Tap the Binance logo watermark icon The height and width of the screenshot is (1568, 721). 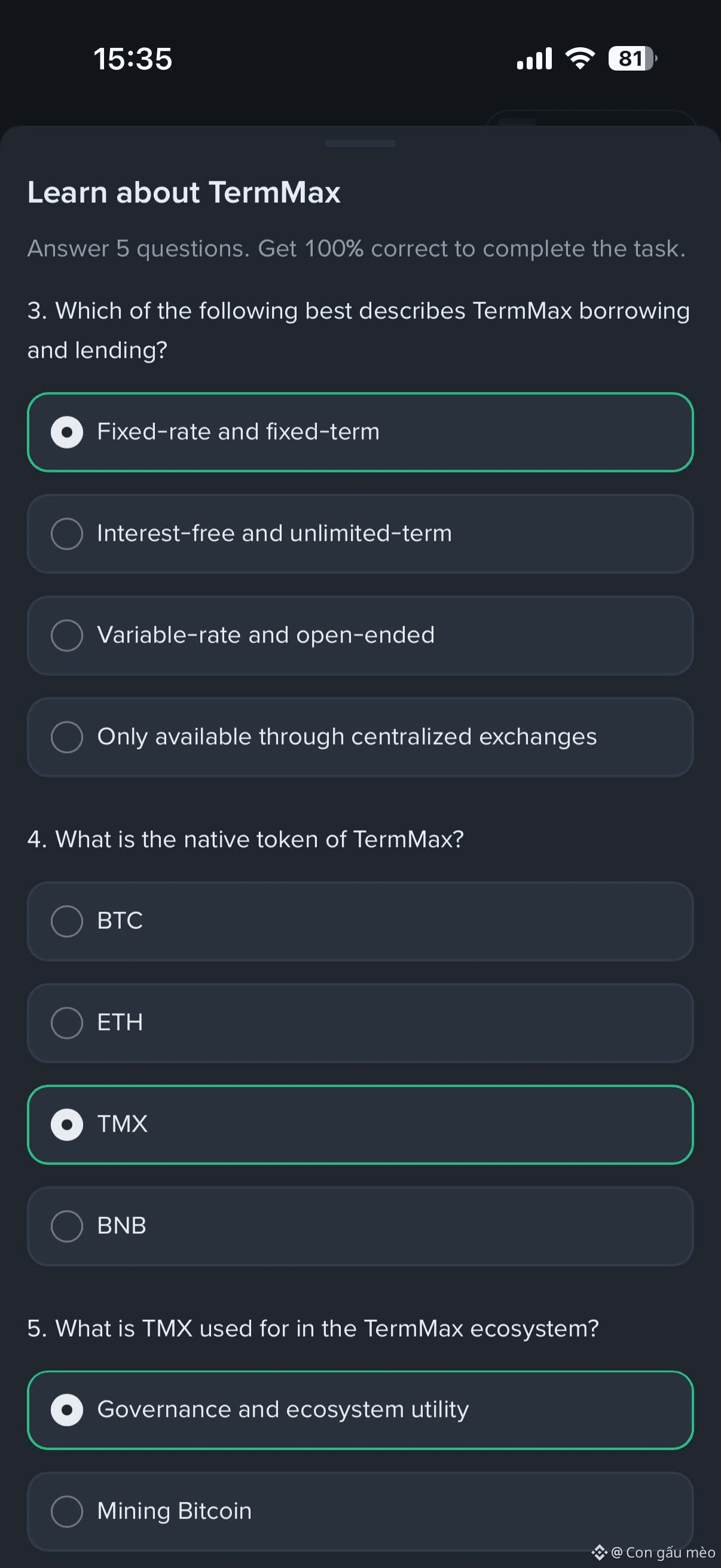point(599,1552)
